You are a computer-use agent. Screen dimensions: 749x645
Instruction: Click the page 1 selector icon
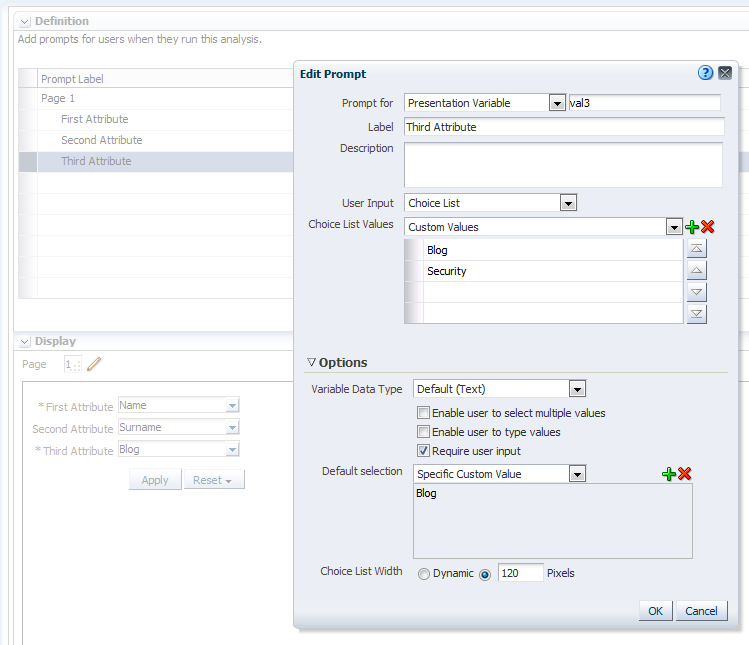(x=73, y=365)
